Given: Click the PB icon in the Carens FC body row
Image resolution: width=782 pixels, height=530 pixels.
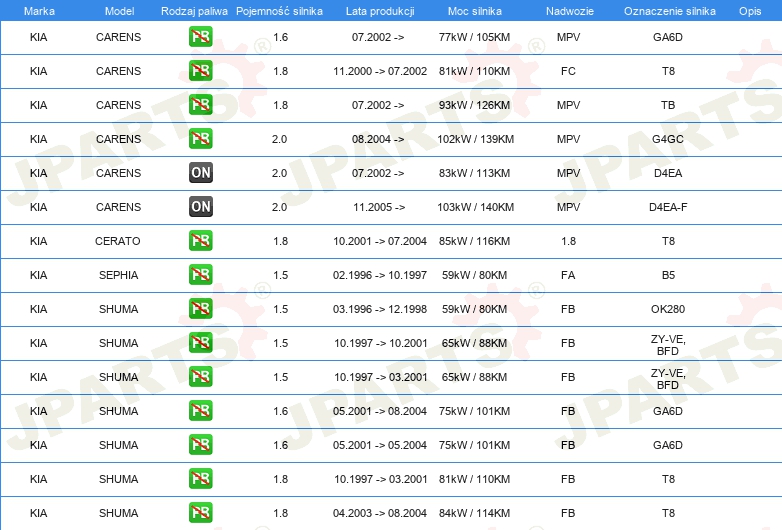Looking at the screenshot, I should point(200,71).
